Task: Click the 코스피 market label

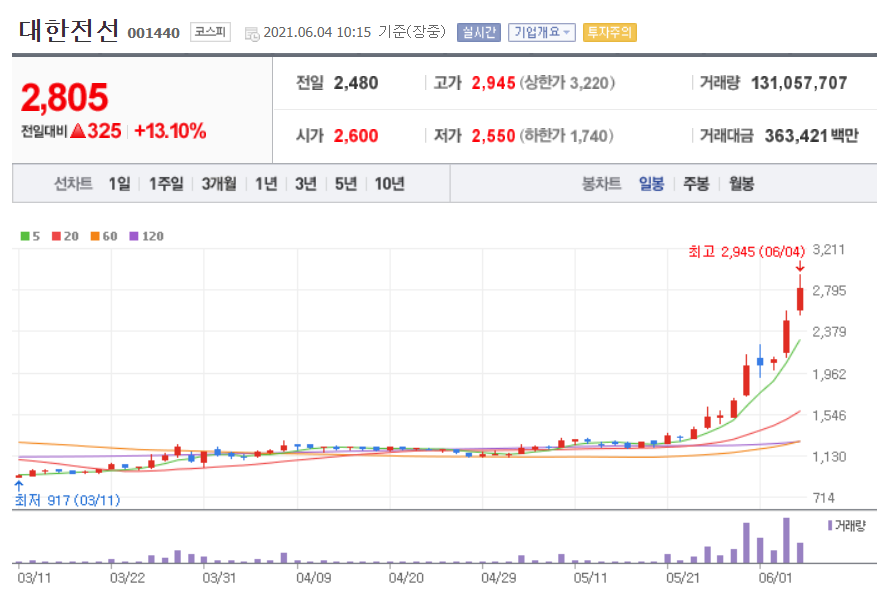Action: point(210,32)
